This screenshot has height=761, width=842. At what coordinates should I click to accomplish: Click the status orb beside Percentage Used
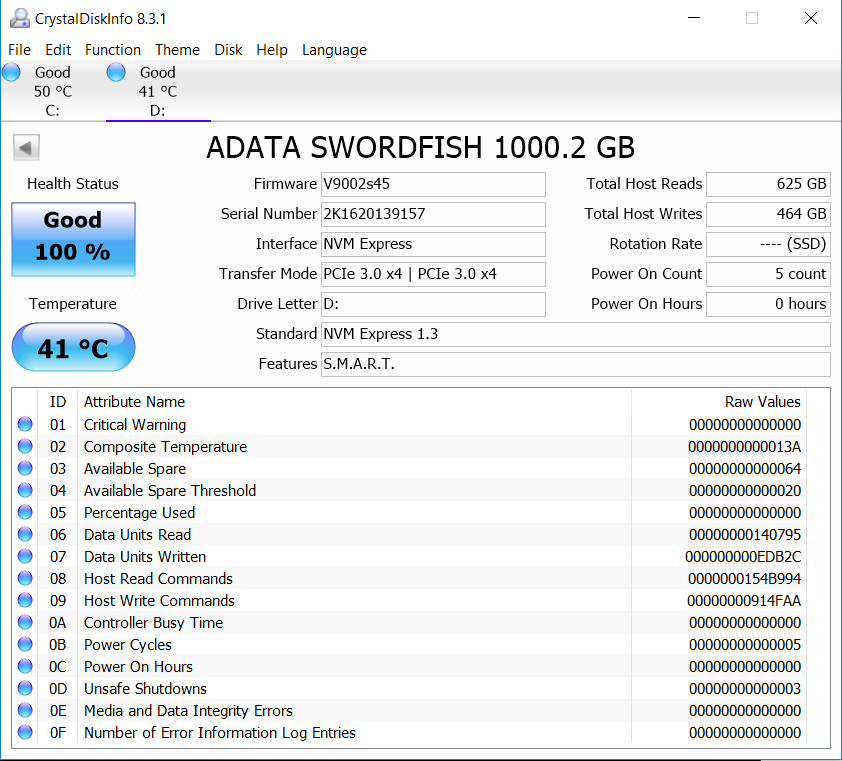click(x=25, y=513)
